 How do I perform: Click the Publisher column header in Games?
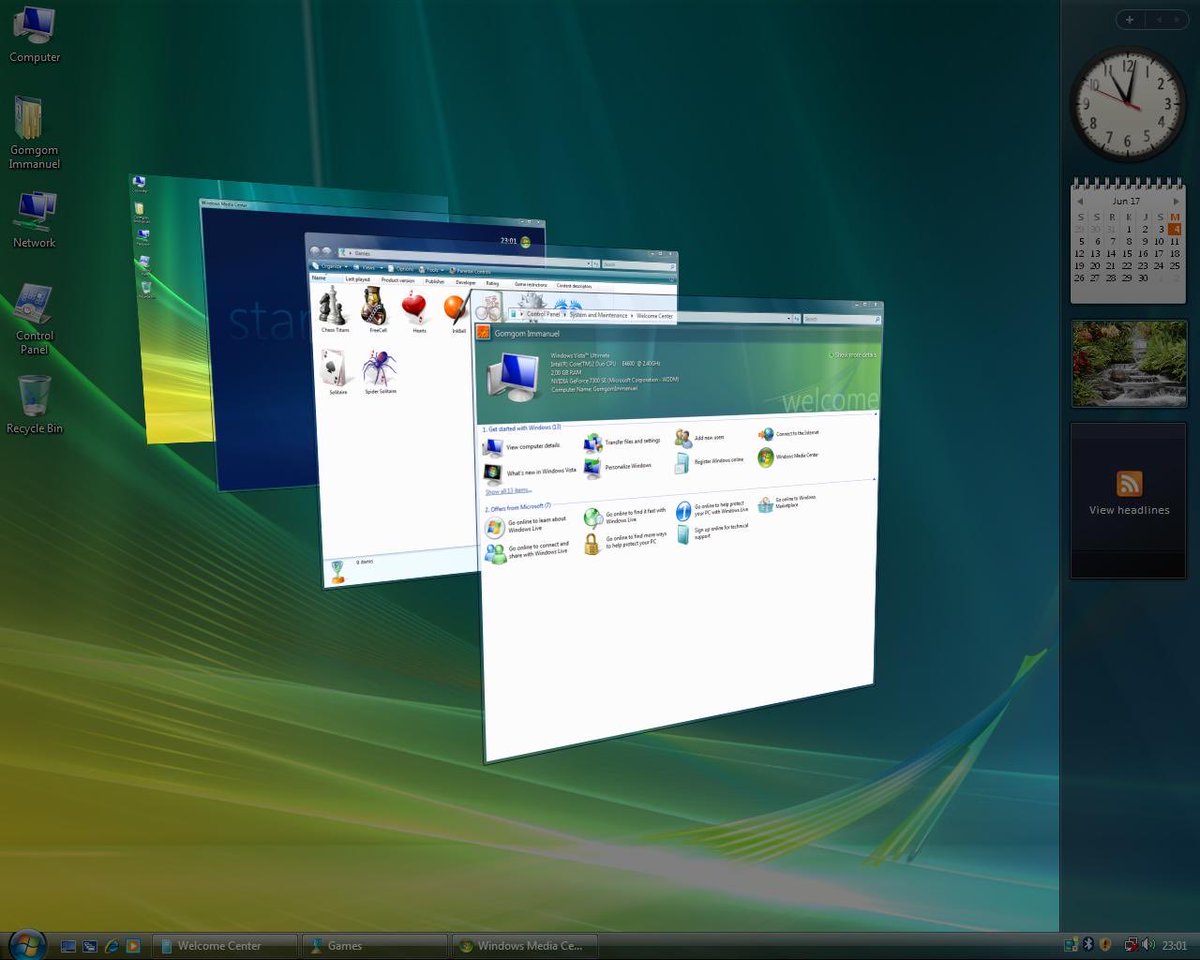click(x=434, y=281)
